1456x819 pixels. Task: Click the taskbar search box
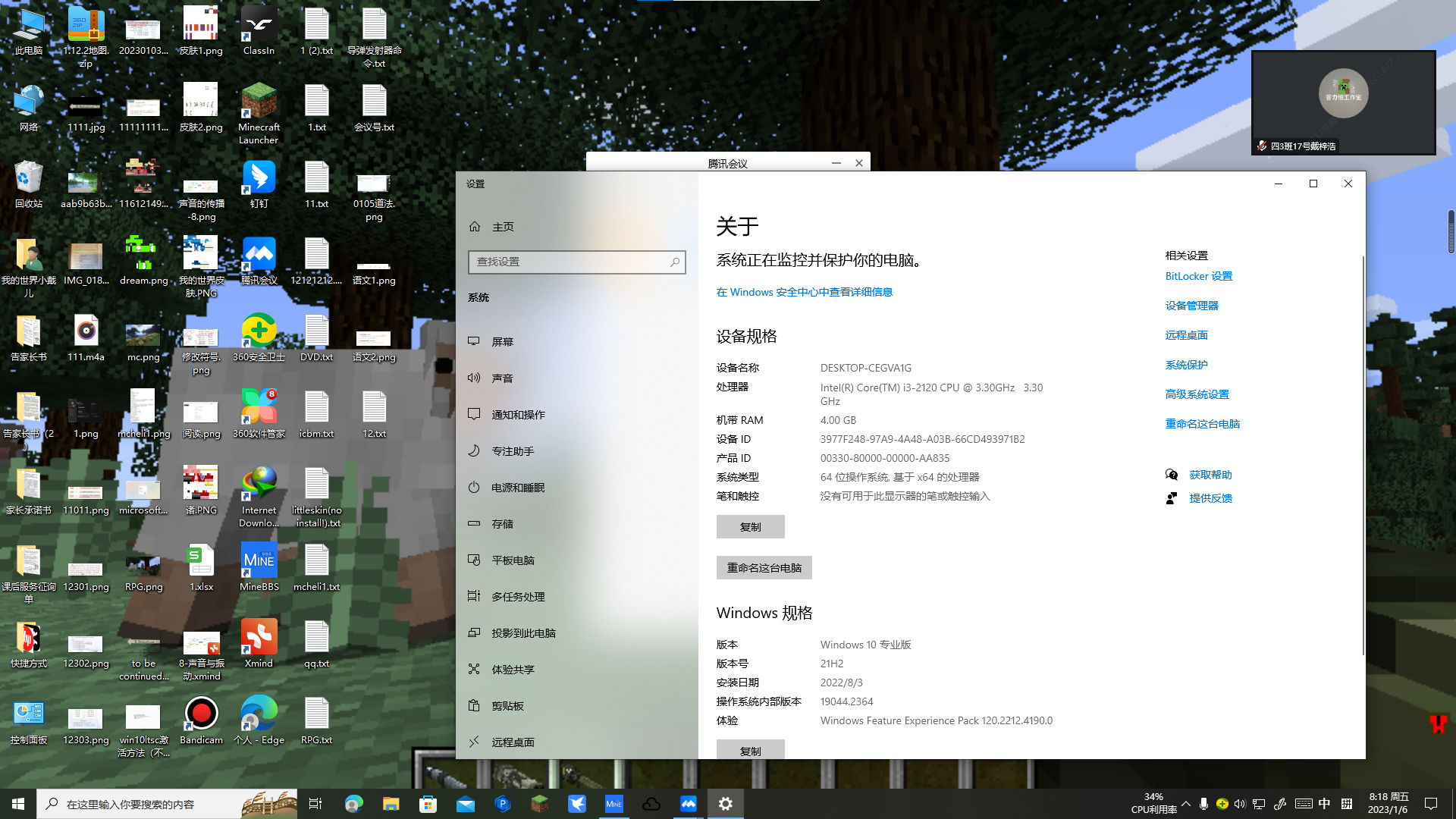click(167, 804)
